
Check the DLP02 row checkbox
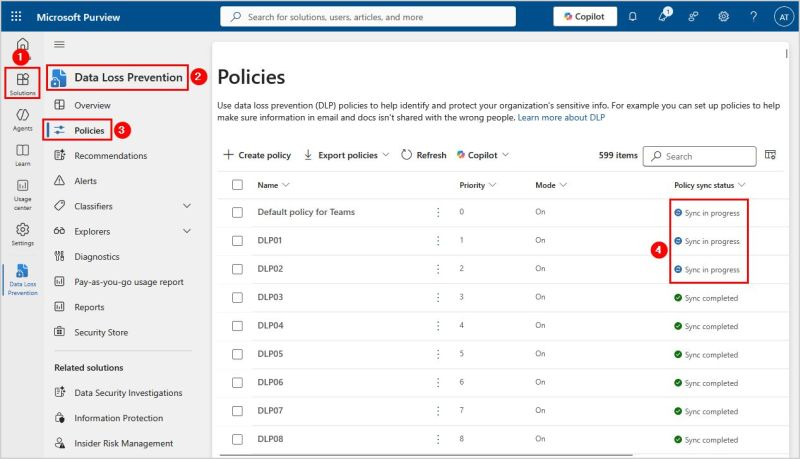[237, 269]
